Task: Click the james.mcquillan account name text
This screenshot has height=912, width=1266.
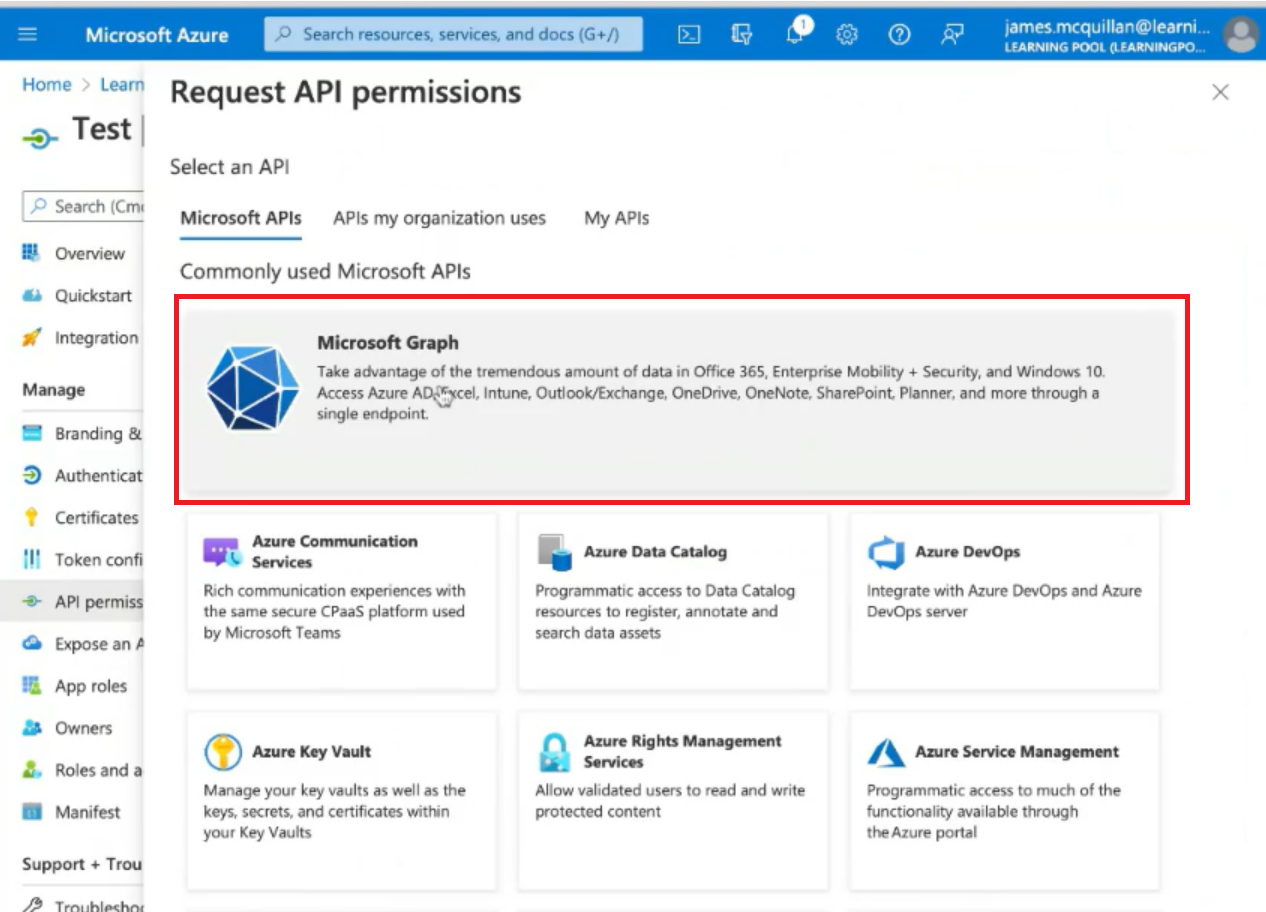Action: (1107, 27)
